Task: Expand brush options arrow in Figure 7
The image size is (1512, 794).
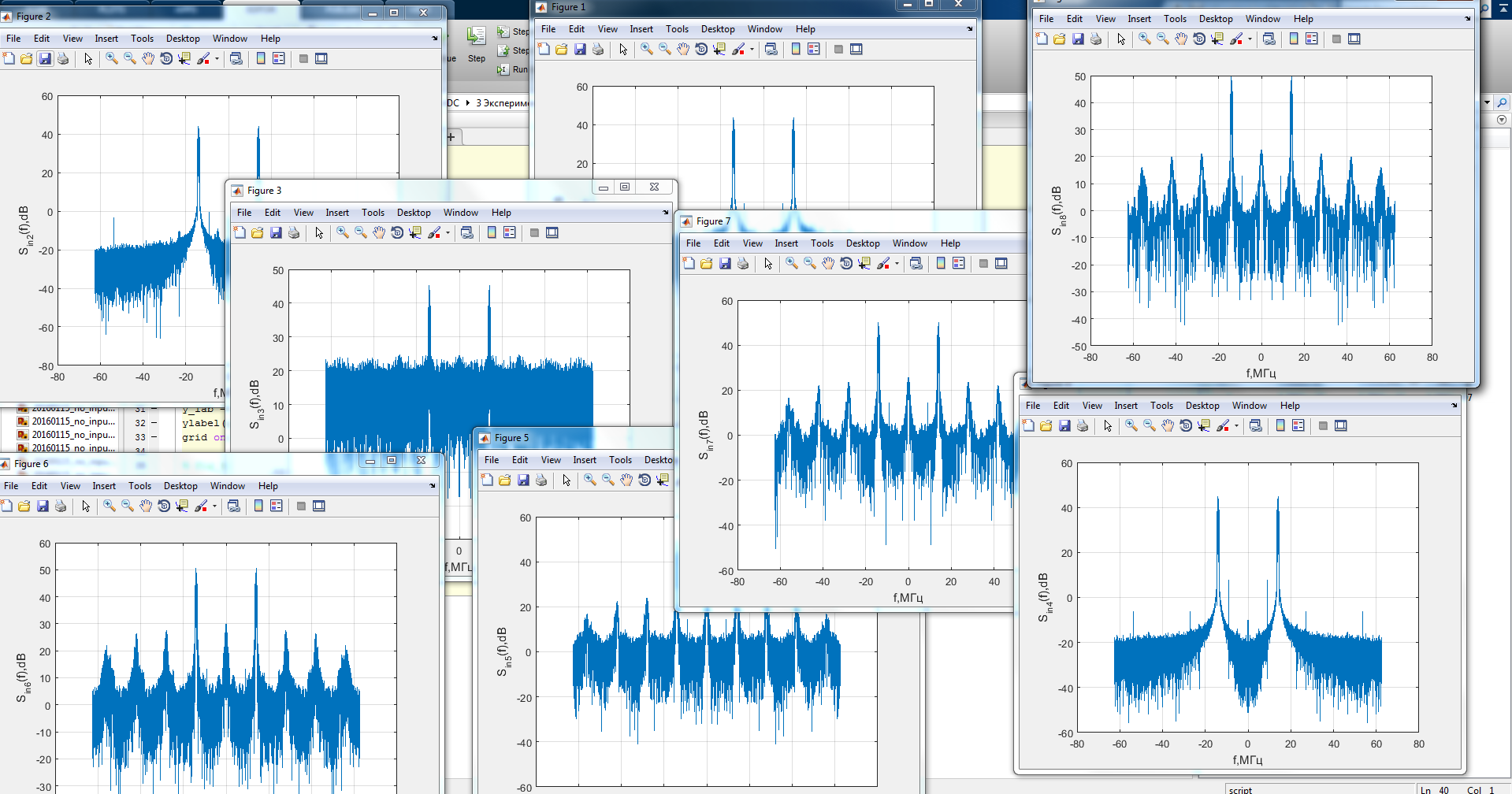Action: (x=897, y=263)
